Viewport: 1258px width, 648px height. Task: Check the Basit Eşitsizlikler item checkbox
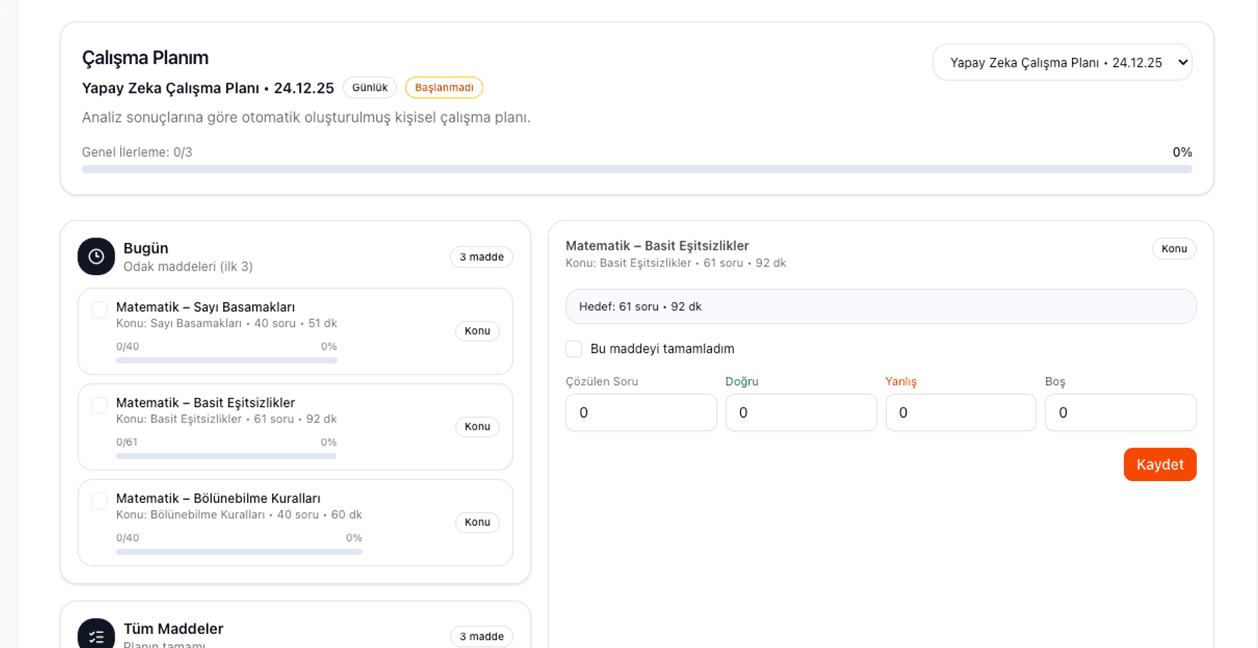99,405
